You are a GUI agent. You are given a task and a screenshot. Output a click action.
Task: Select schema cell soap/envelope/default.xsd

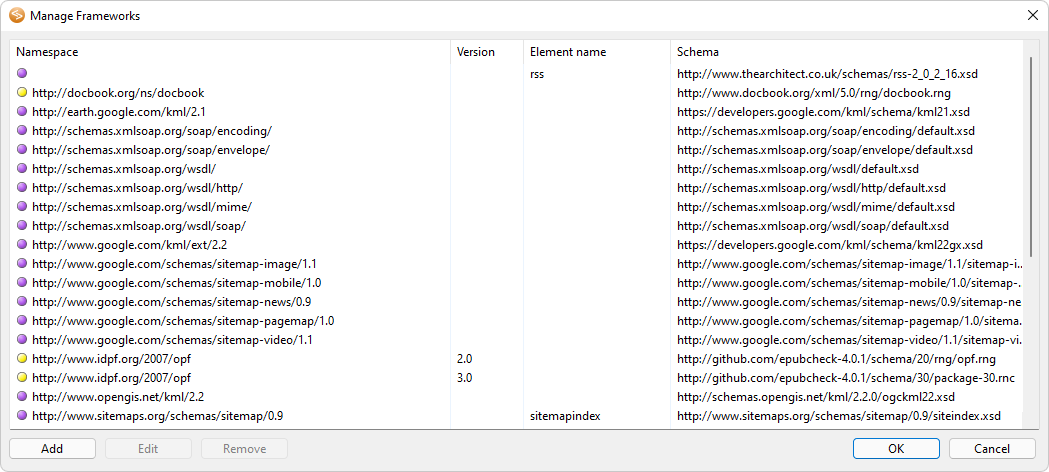[x=825, y=150]
